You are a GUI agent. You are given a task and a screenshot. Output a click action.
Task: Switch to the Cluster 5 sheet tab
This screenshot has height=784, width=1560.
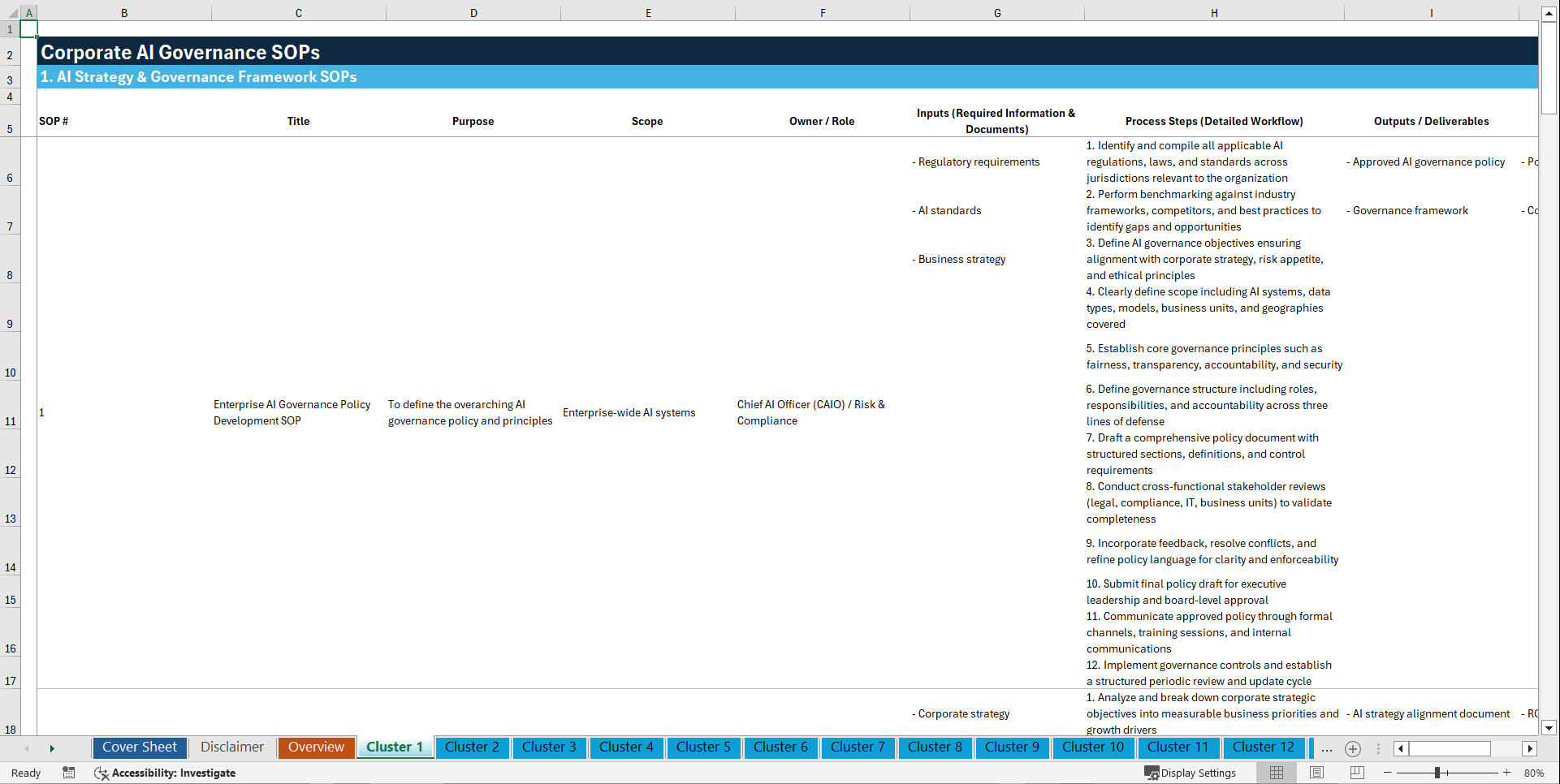703,747
